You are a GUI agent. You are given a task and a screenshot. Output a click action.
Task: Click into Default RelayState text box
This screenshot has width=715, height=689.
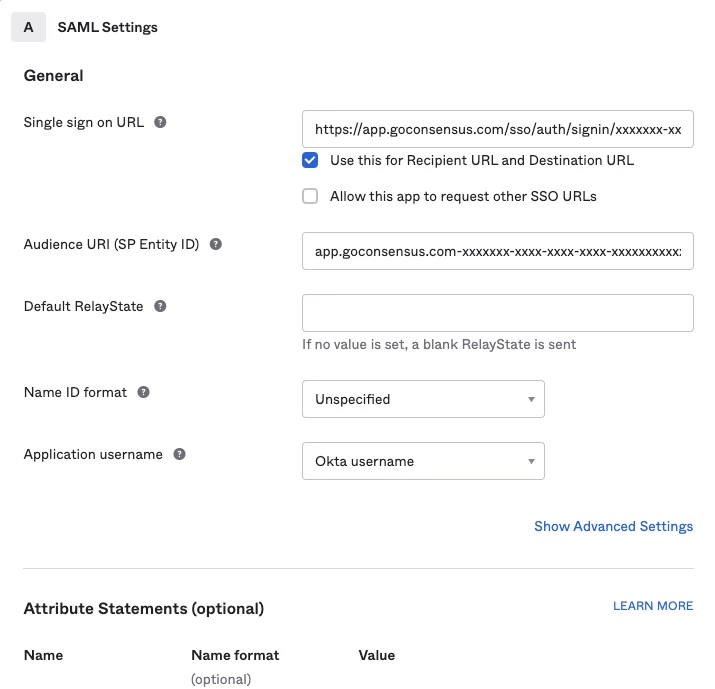[497, 313]
